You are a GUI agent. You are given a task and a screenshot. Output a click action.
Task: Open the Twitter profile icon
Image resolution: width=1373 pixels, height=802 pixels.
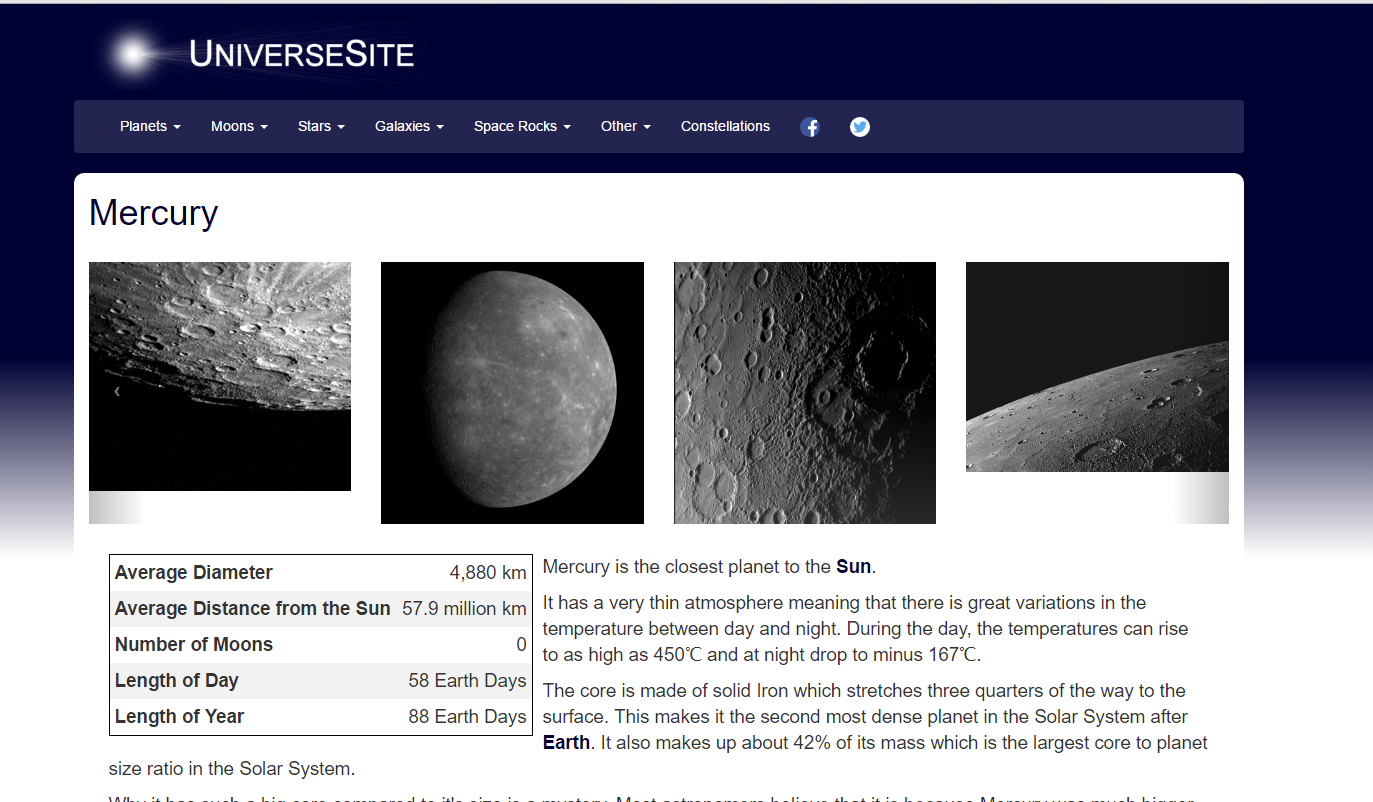[x=860, y=126]
